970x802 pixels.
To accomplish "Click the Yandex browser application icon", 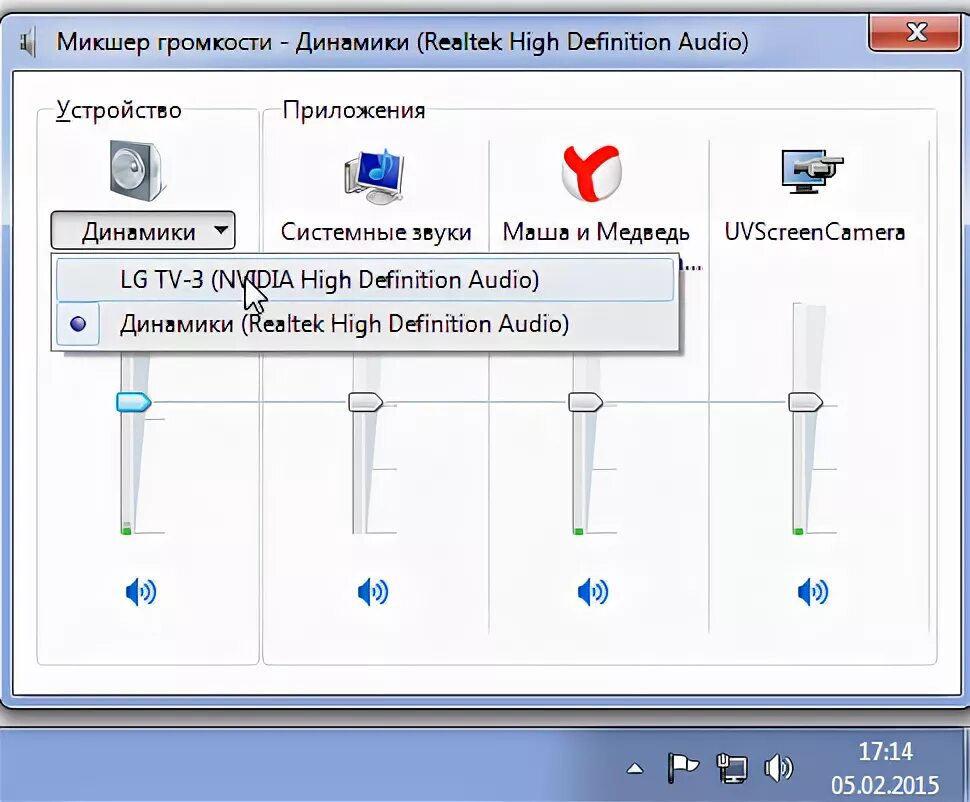I will tap(591, 172).
